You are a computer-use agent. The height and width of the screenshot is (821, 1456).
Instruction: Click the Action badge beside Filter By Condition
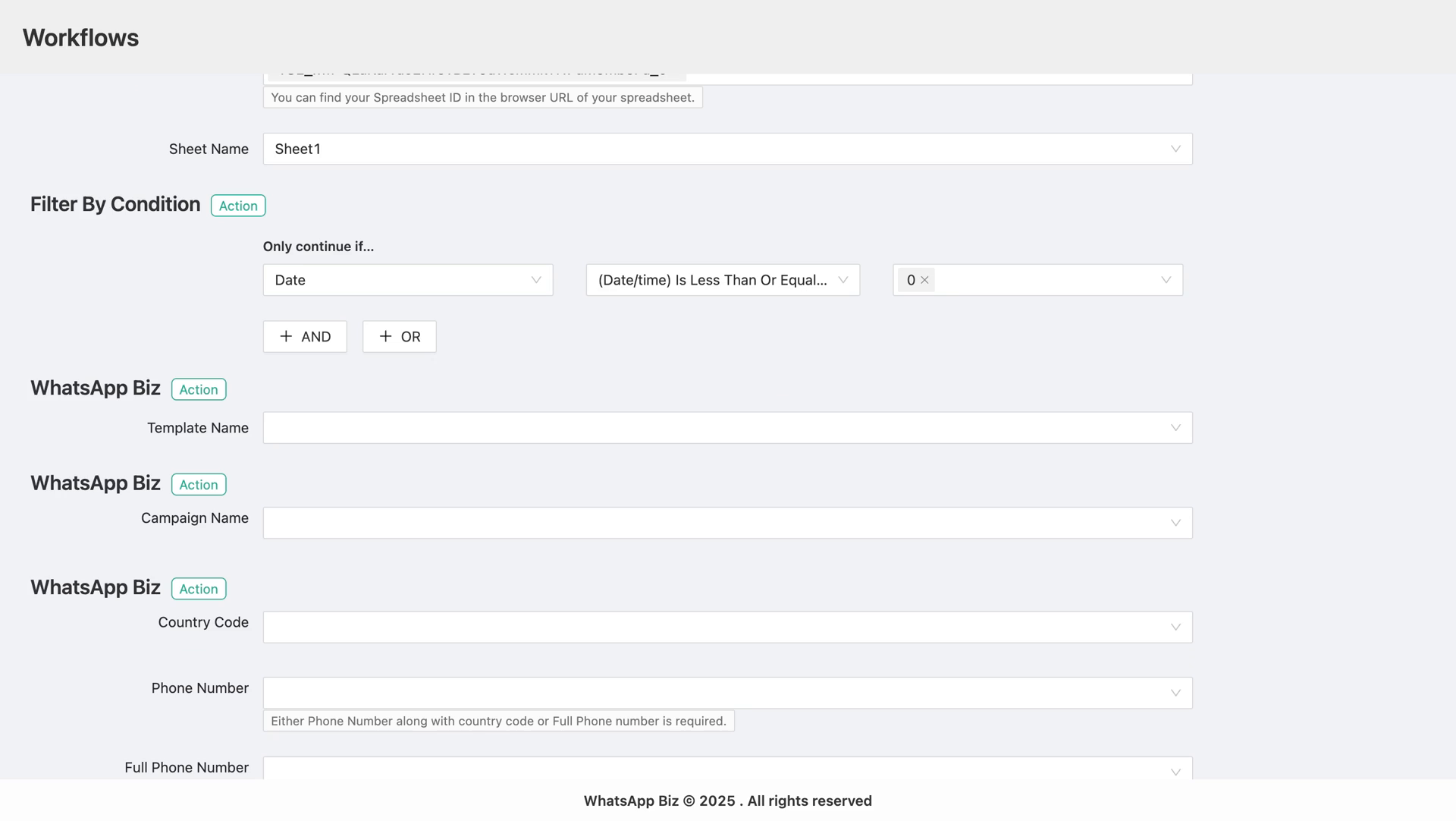[237, 205]
